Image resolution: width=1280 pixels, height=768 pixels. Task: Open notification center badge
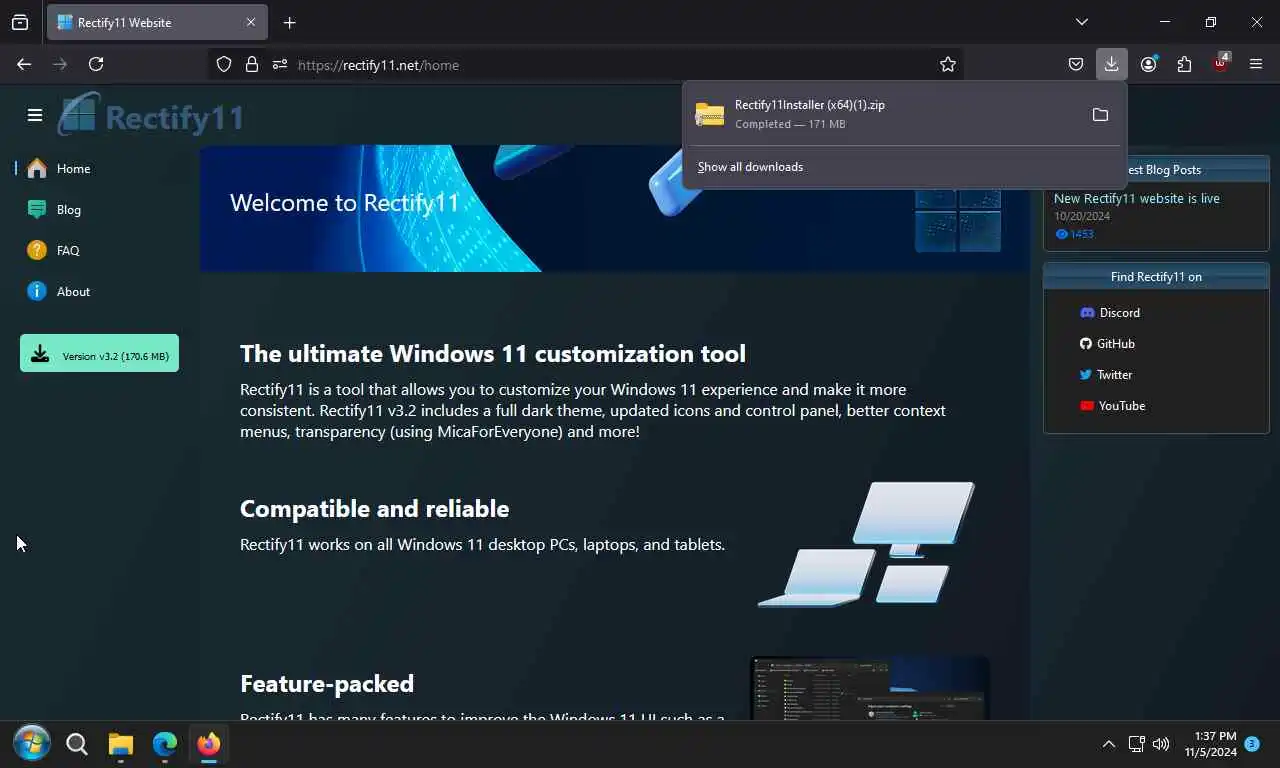[1252, 744]
